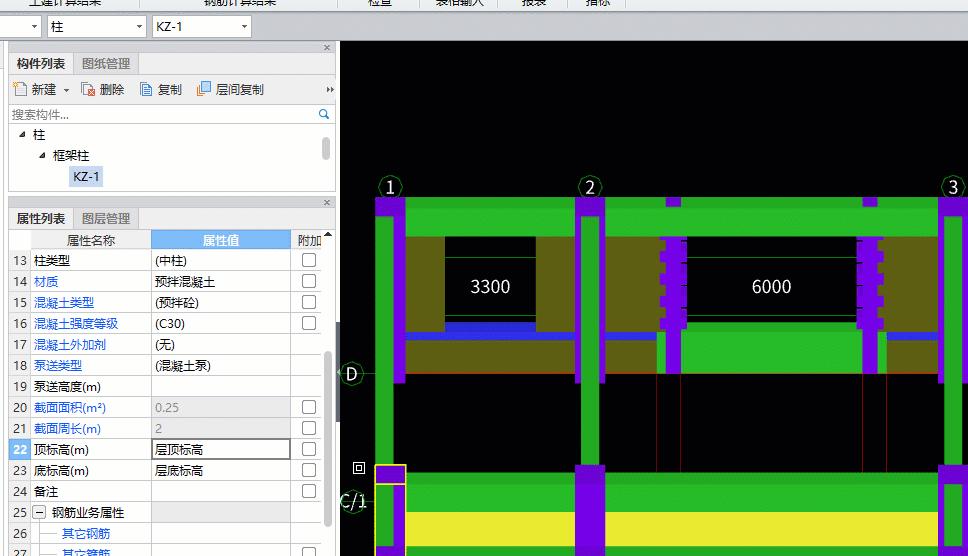Click the 搜索构件 search input field

(160, 115)
